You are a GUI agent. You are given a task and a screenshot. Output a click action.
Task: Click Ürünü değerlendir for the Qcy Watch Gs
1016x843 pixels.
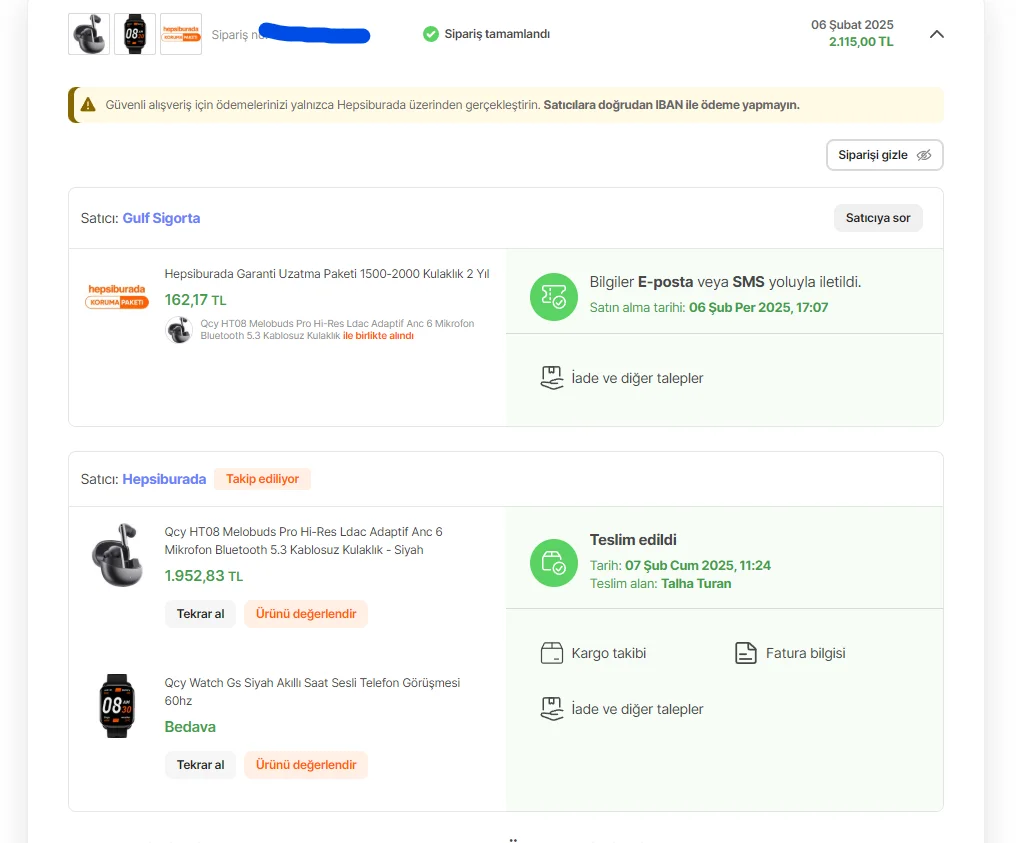coord(306,765)
